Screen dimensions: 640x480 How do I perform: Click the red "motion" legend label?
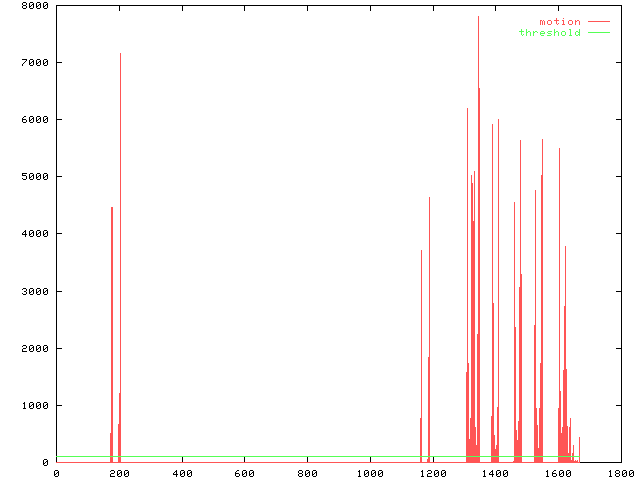559,21
